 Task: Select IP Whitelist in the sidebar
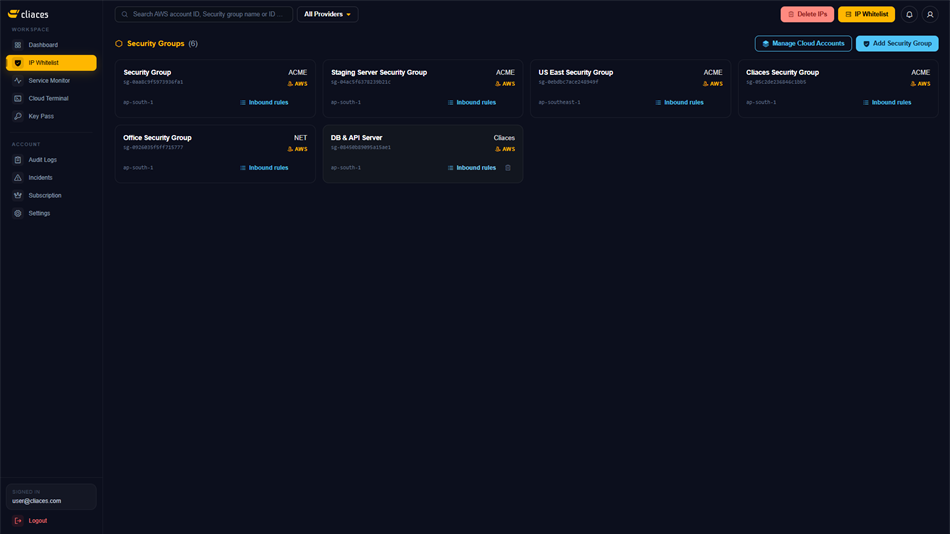coord(51,63)
